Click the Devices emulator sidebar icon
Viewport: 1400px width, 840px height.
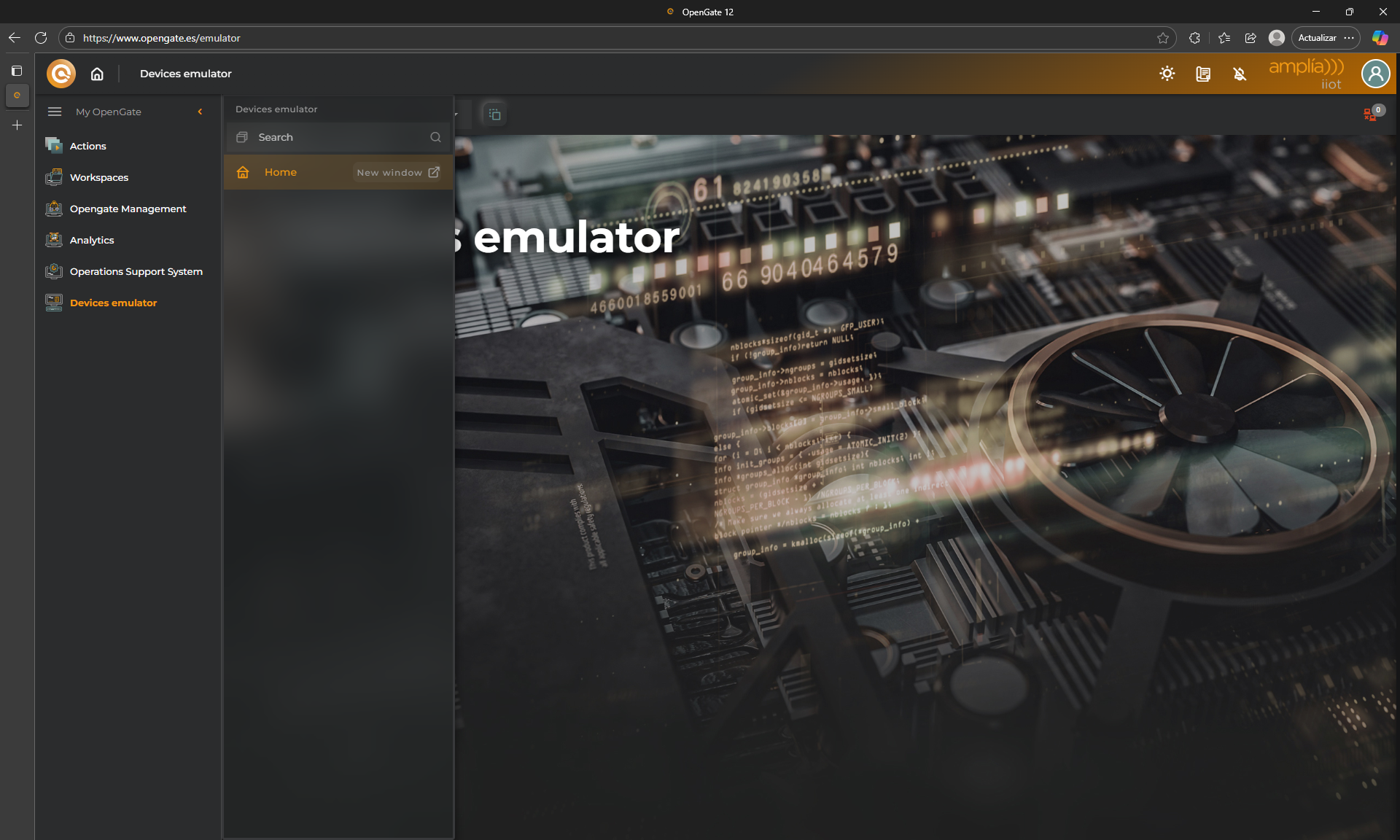tap(54, 303)
